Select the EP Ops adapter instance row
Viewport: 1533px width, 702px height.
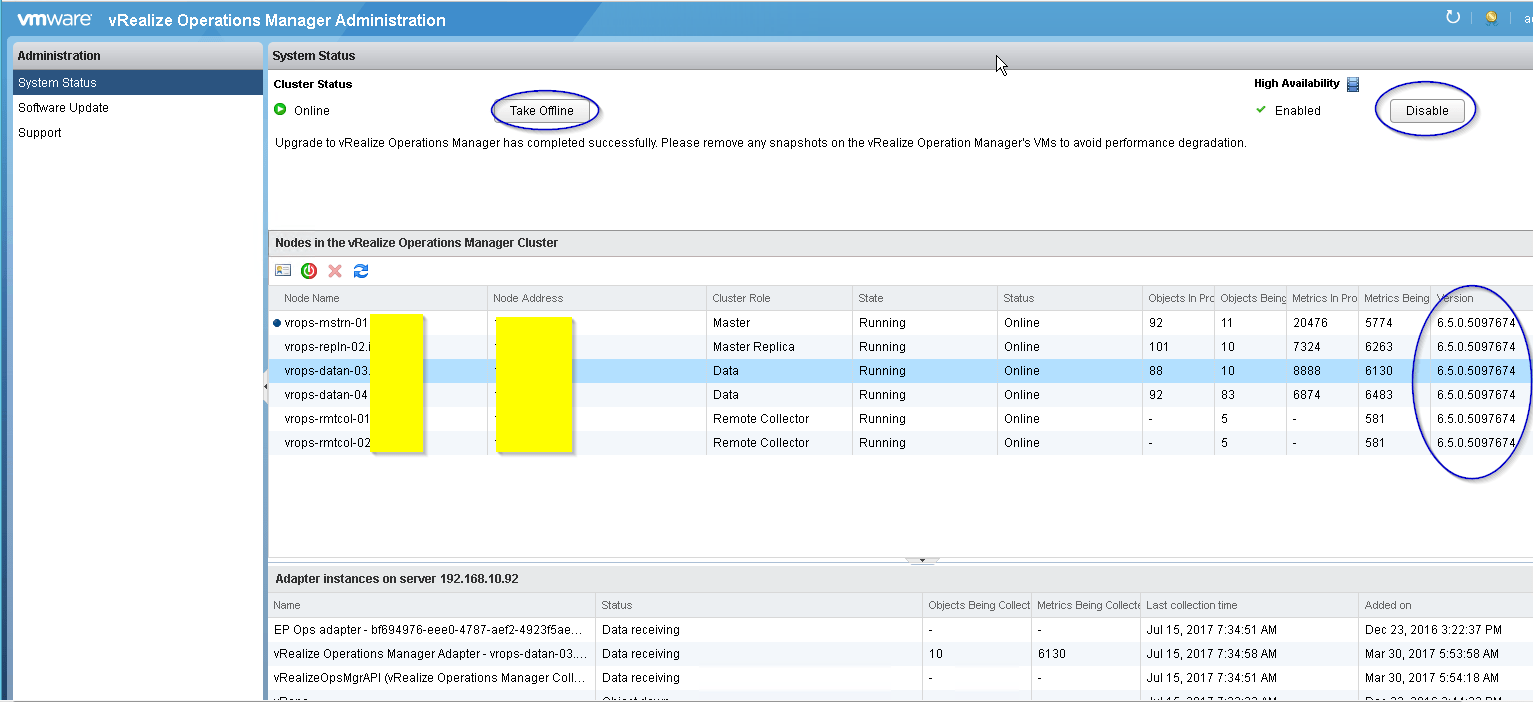[x=427, y=630]
